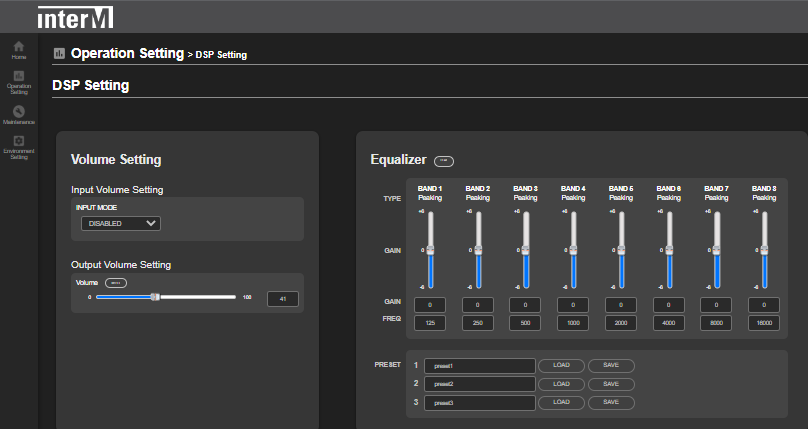Click the gain value field above 4000 frequency
Image resolution: width=808 pixels, height=429 pixels.
(x=669, y=305)
